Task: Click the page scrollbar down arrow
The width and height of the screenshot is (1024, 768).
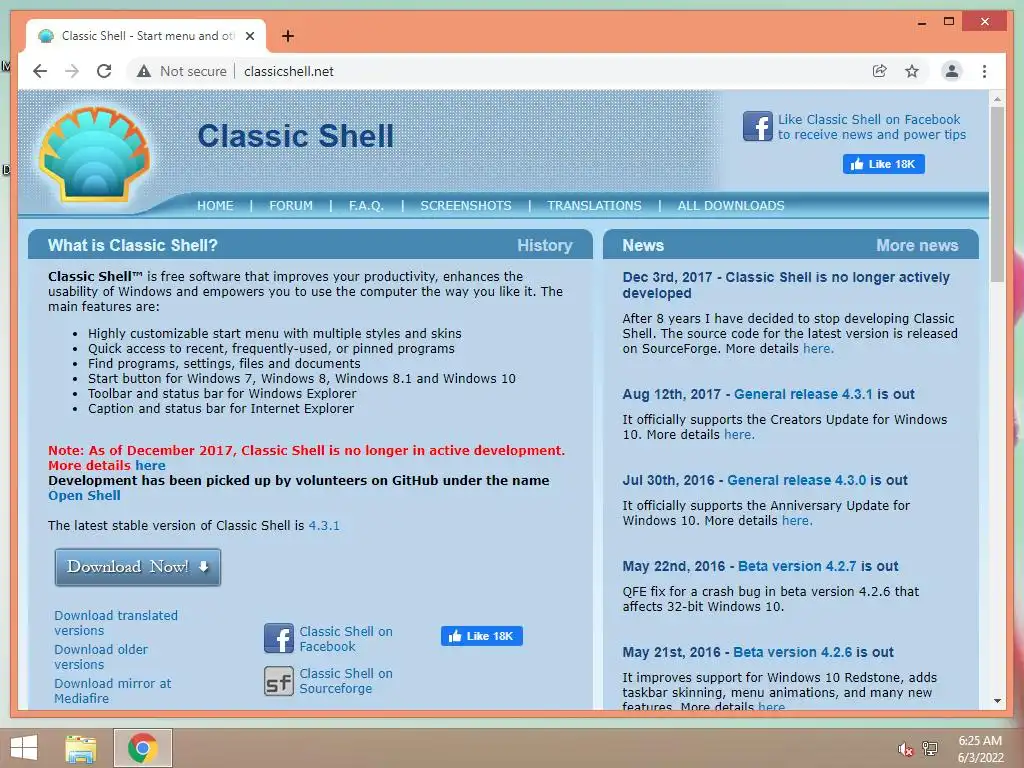Action: pos(997,701)
